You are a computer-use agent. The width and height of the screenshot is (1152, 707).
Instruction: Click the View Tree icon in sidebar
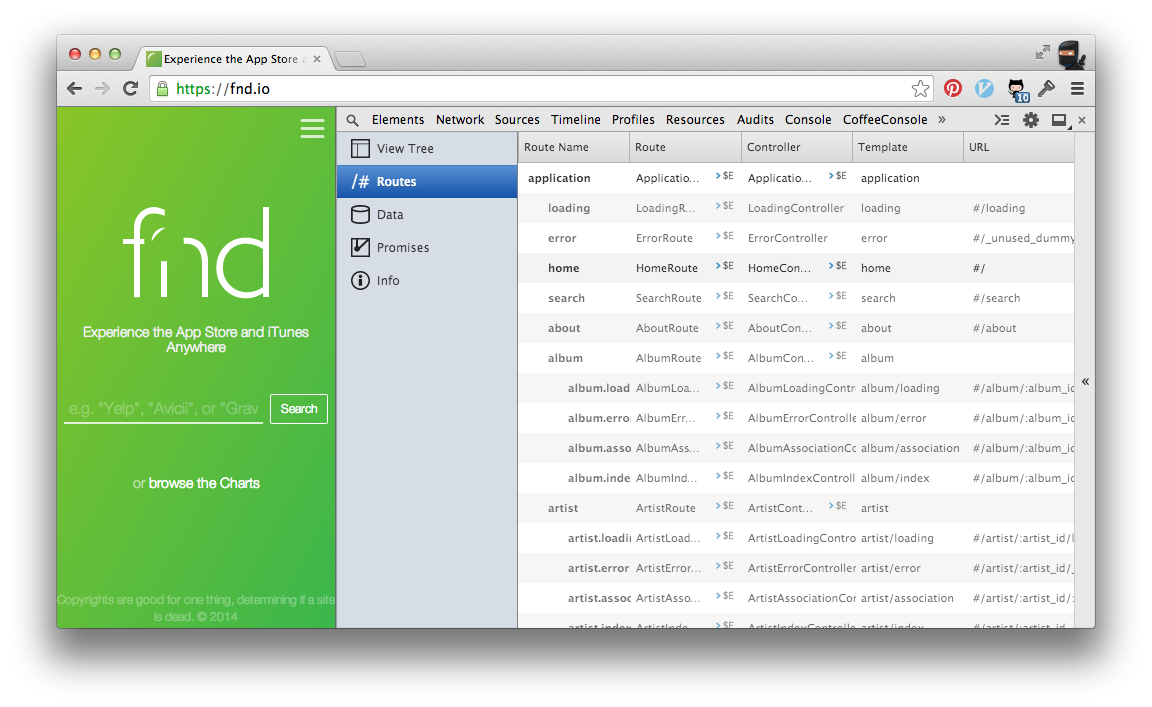360,148
